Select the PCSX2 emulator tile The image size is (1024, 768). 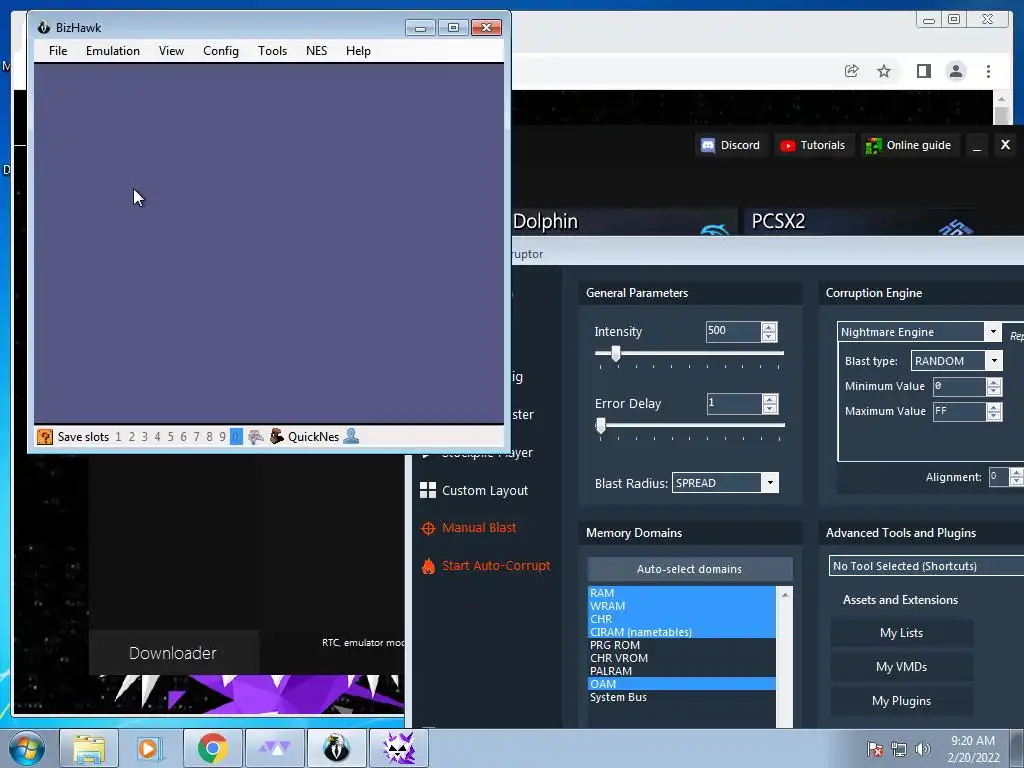click(862, 222)
